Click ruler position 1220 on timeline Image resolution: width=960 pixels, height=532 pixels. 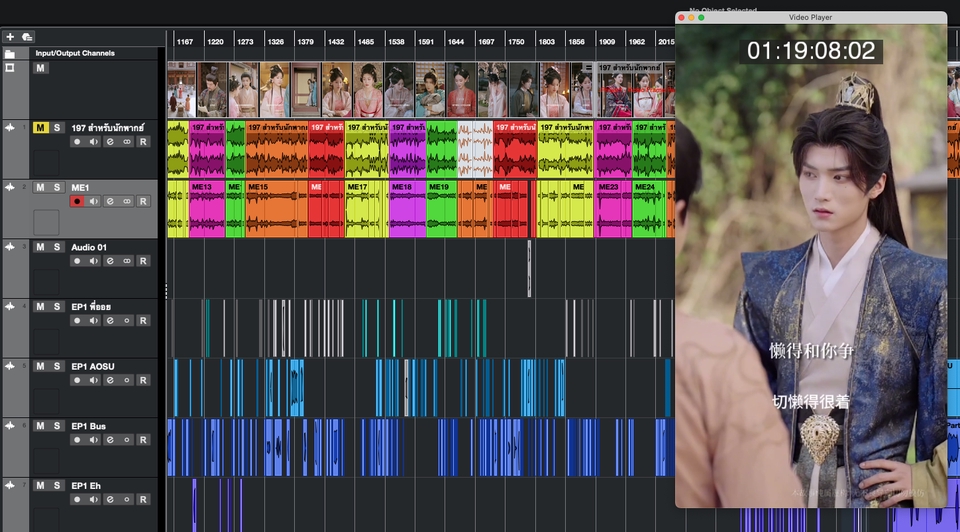(215, 42)
